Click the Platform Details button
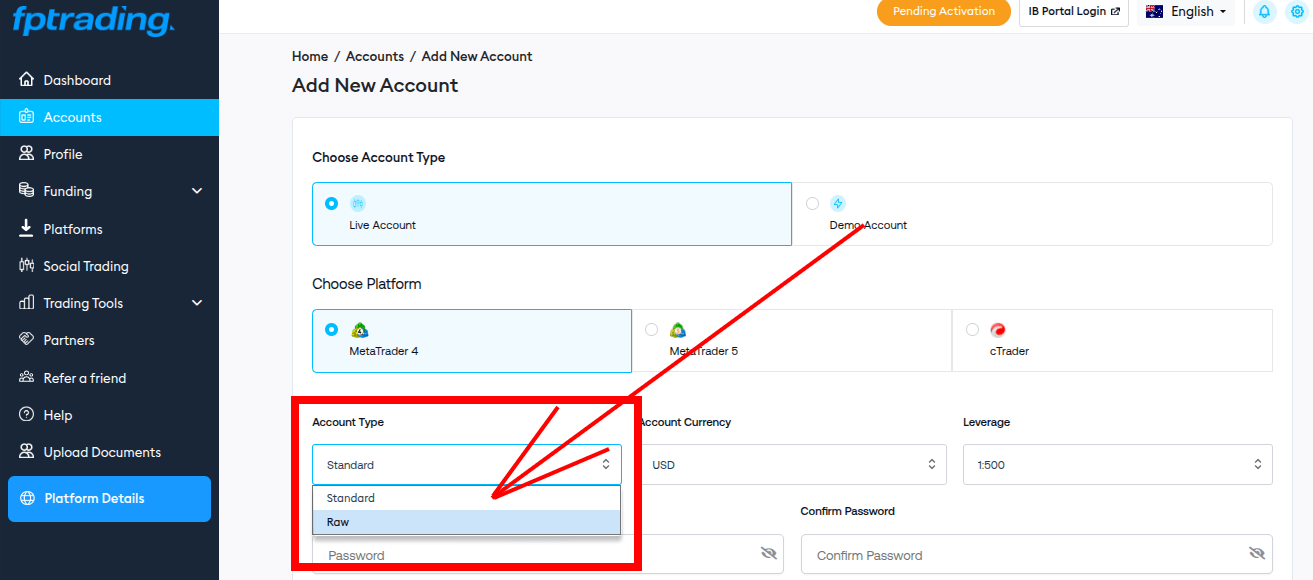This screenshot has width=1313, height=580. pos(109,498)
